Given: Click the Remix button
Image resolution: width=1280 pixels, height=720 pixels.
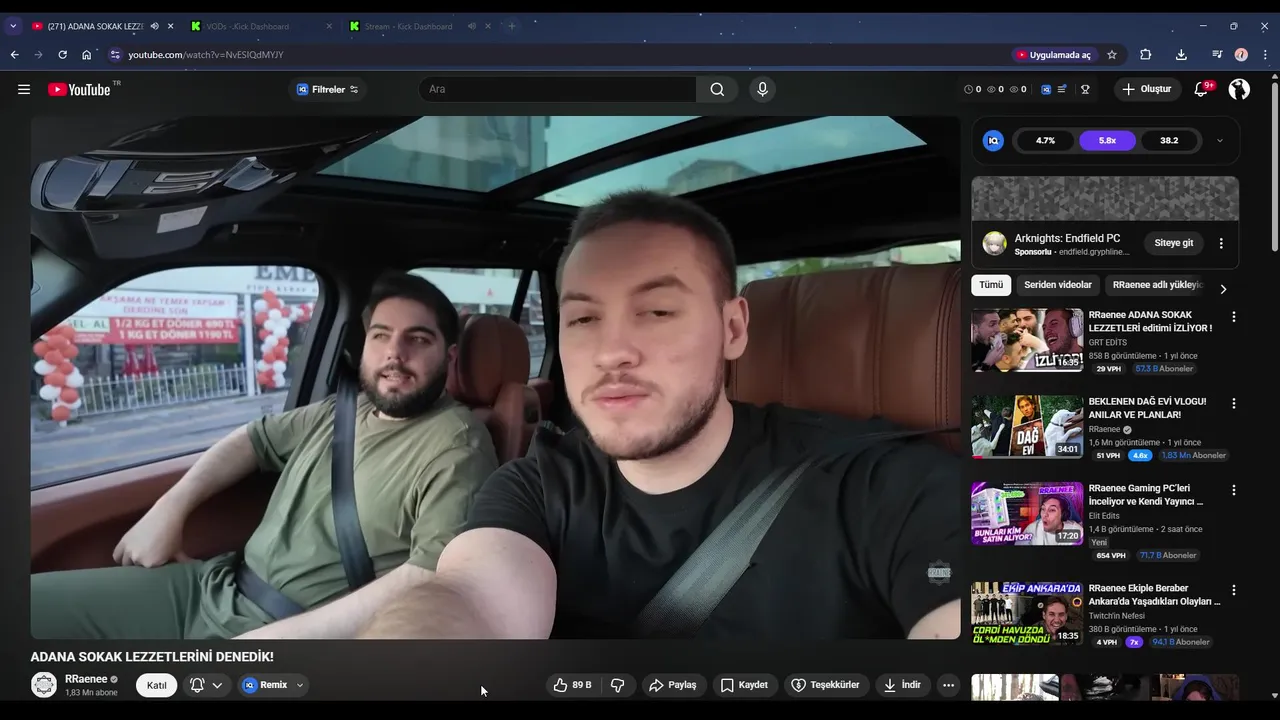Looking at the screenshot, I should (265, 685).
